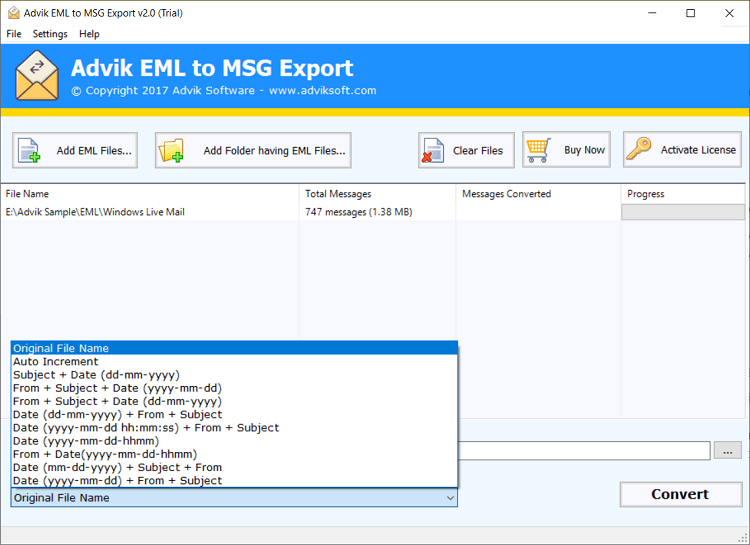This screenshot has width=750, height=545.
Task: Click the destination path input field
Action: (584, 451)
